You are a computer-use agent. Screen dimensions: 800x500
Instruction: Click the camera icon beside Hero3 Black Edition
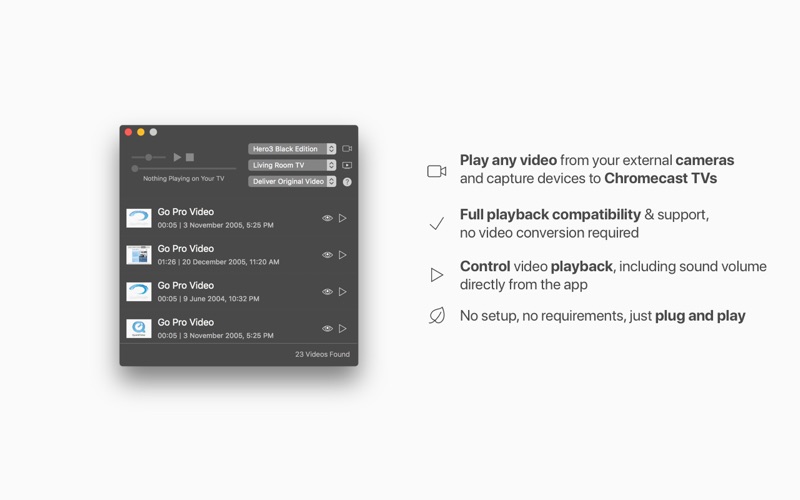coord(347,148)
